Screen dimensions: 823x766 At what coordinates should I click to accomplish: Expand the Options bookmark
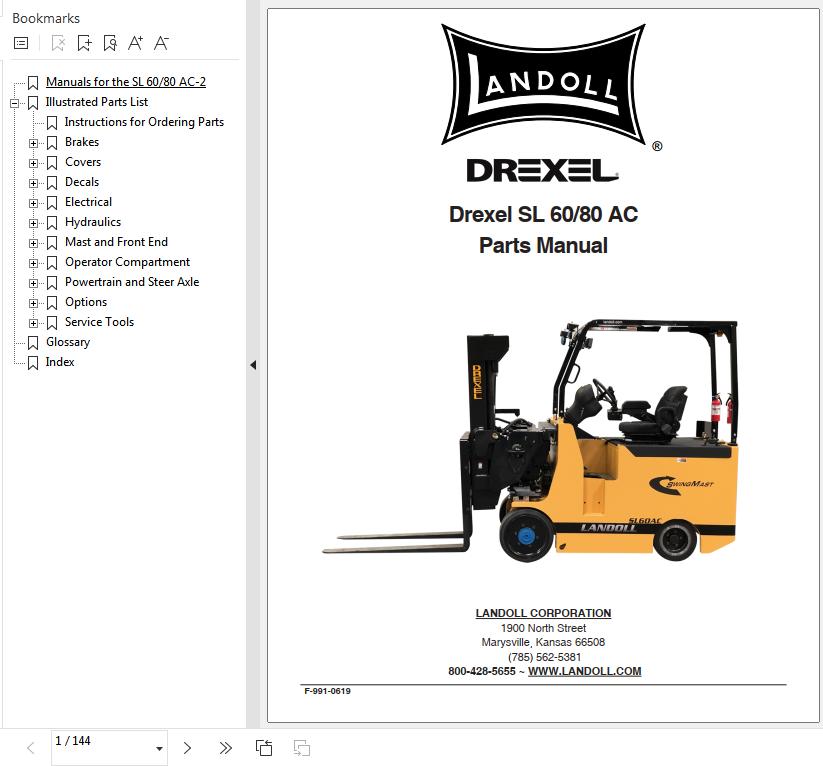click(33, 303)
